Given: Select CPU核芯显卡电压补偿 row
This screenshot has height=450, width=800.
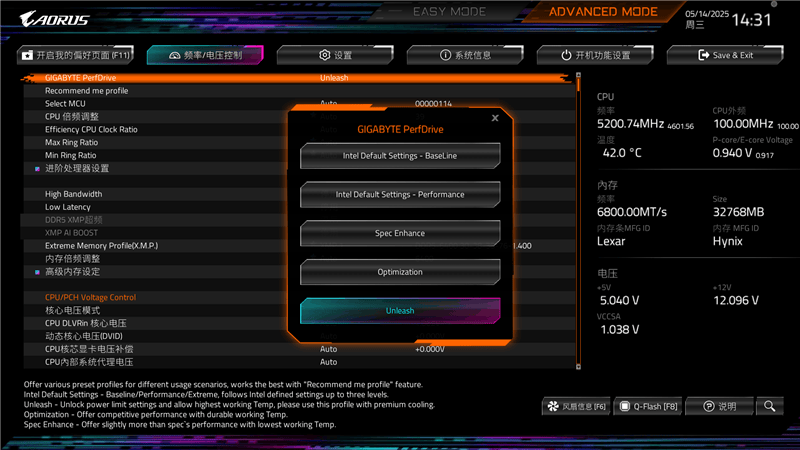Looking at the screenshot, I should click(298, 349).
